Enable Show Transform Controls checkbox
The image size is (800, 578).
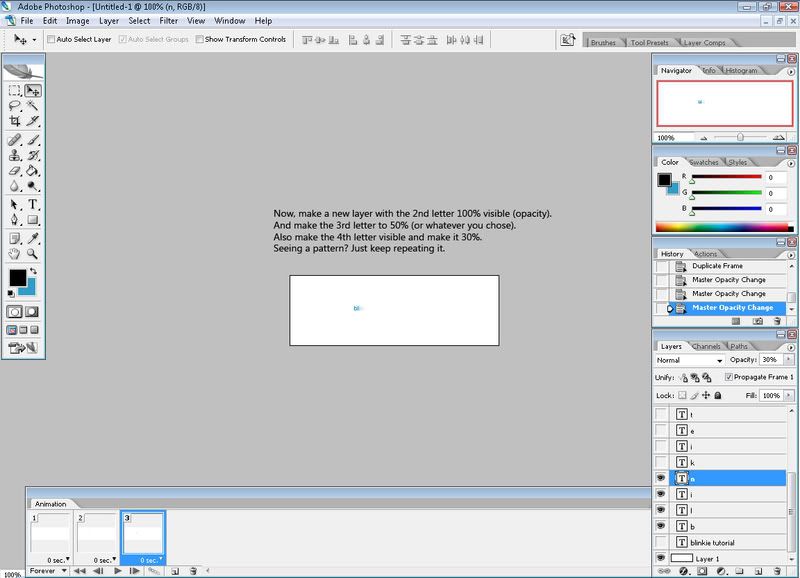click(x=199, y=39)
